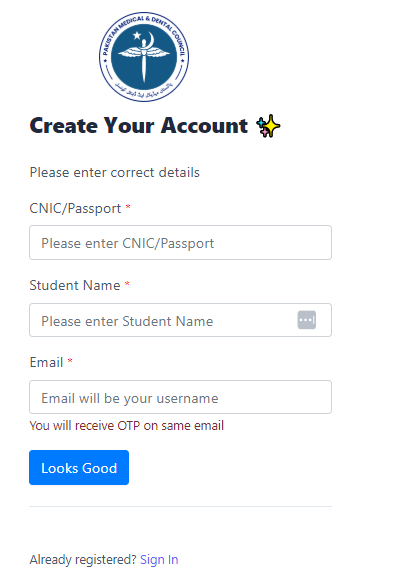Open the Sign In link

coord(159,560)
